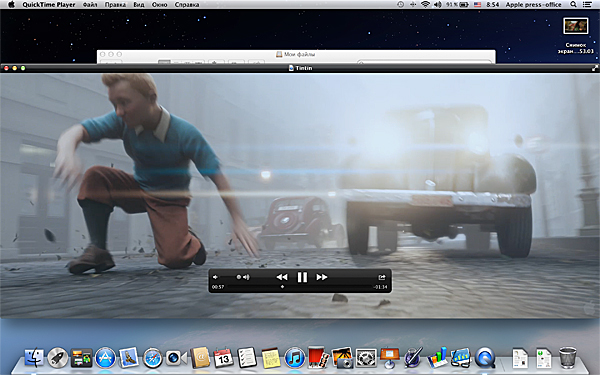Open iTunes from the dock
This screenshot has height=375, width=600.
click(x=294, y=358)
